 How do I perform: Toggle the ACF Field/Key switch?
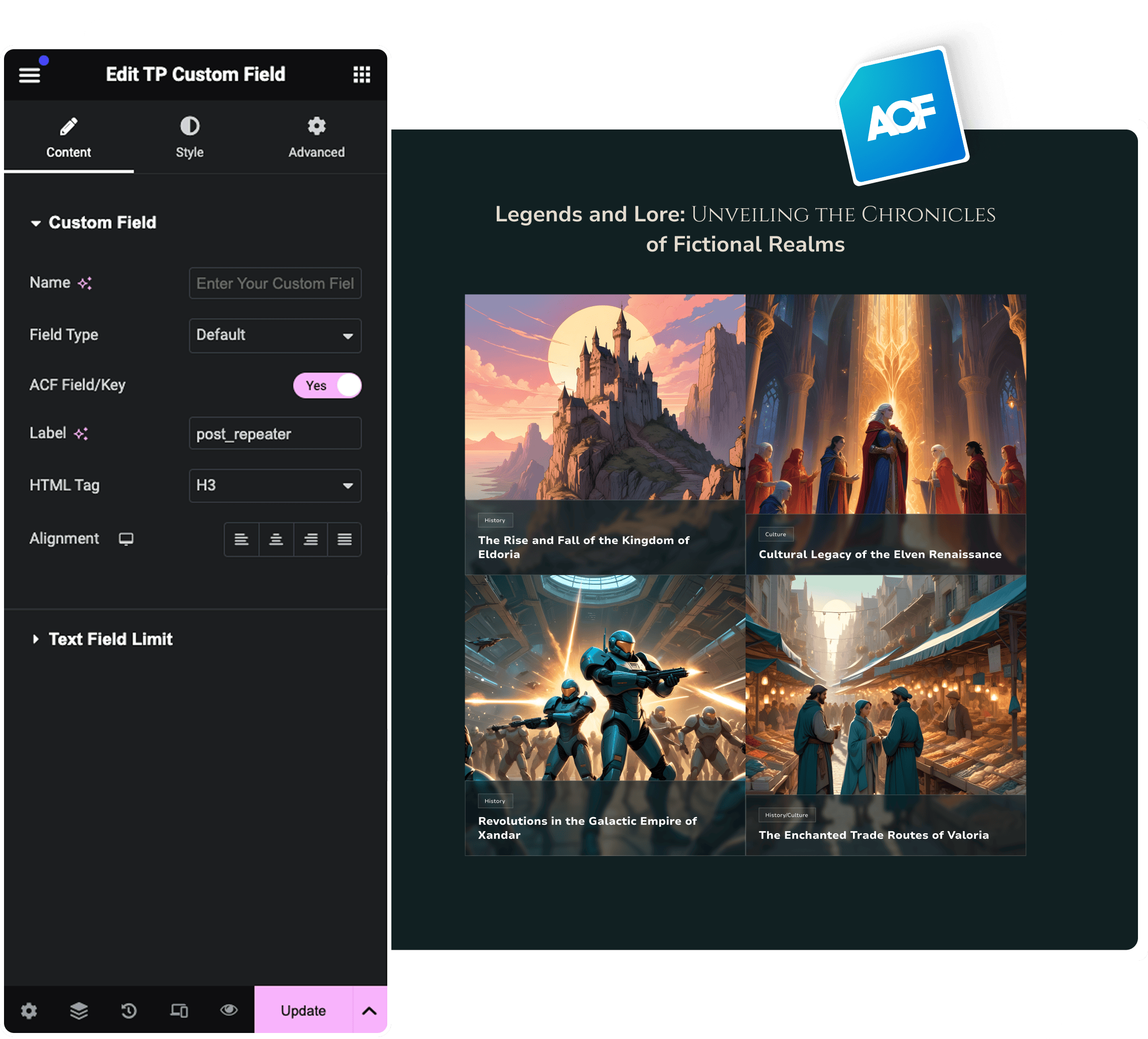(327, 385)
